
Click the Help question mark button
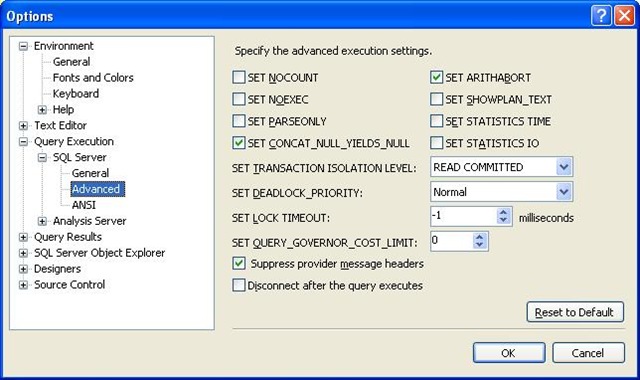601,16
